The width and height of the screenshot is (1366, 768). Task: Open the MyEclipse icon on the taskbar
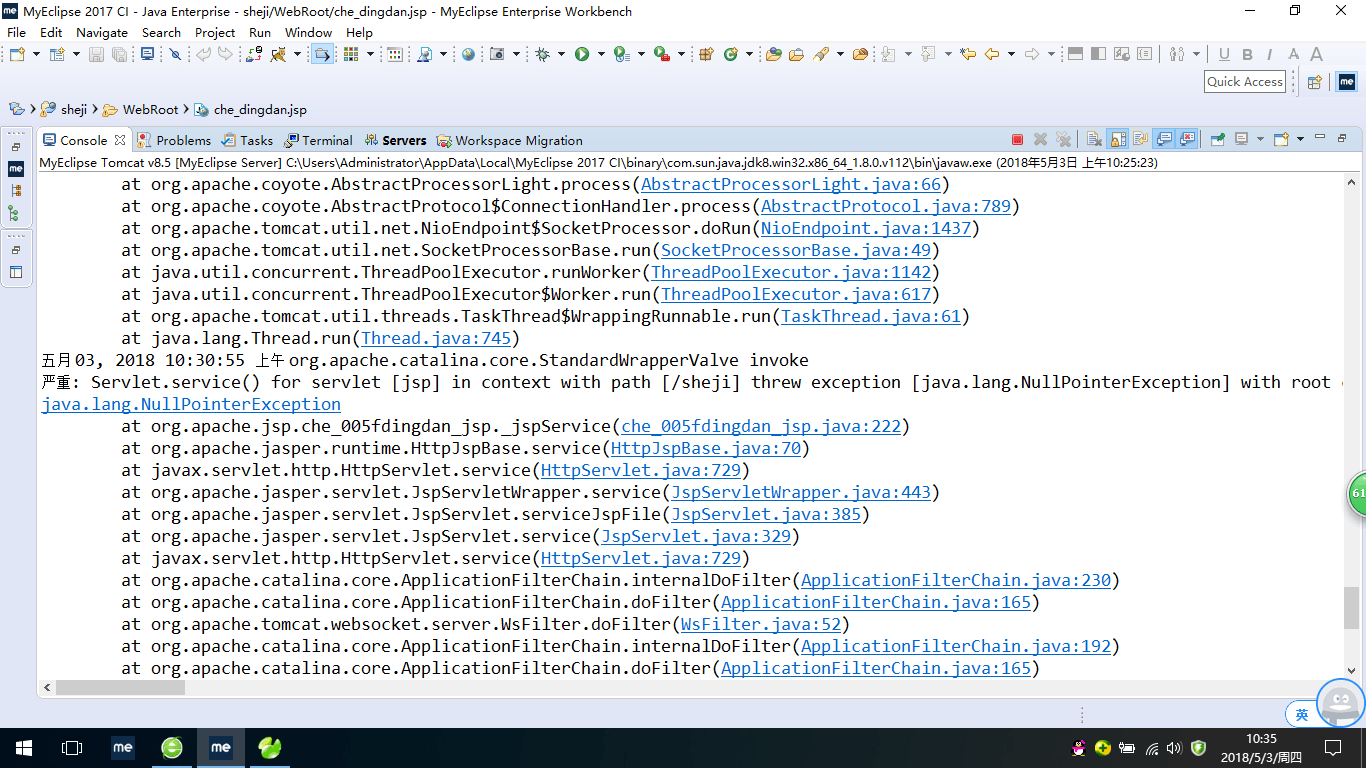221,747
